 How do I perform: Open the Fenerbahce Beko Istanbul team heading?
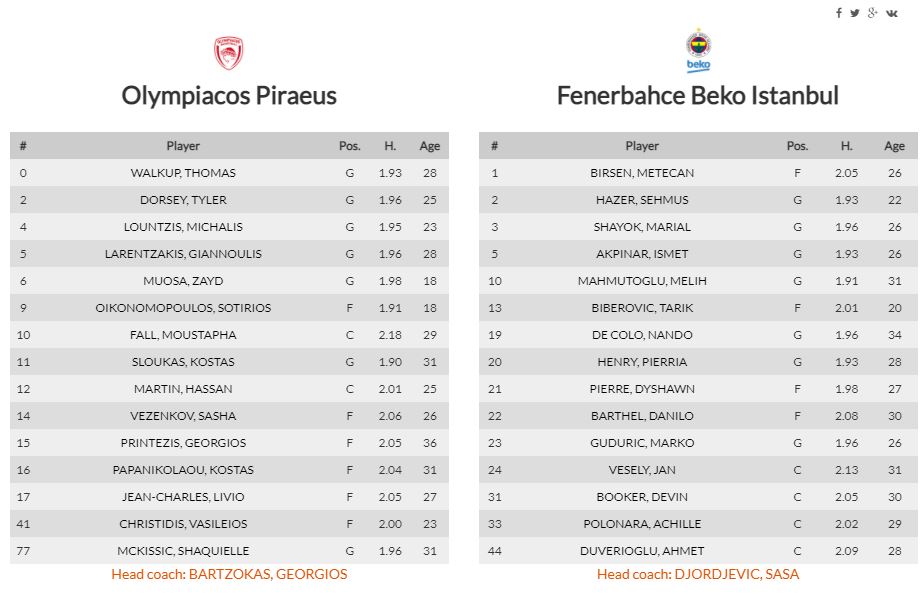pos(698,96)
